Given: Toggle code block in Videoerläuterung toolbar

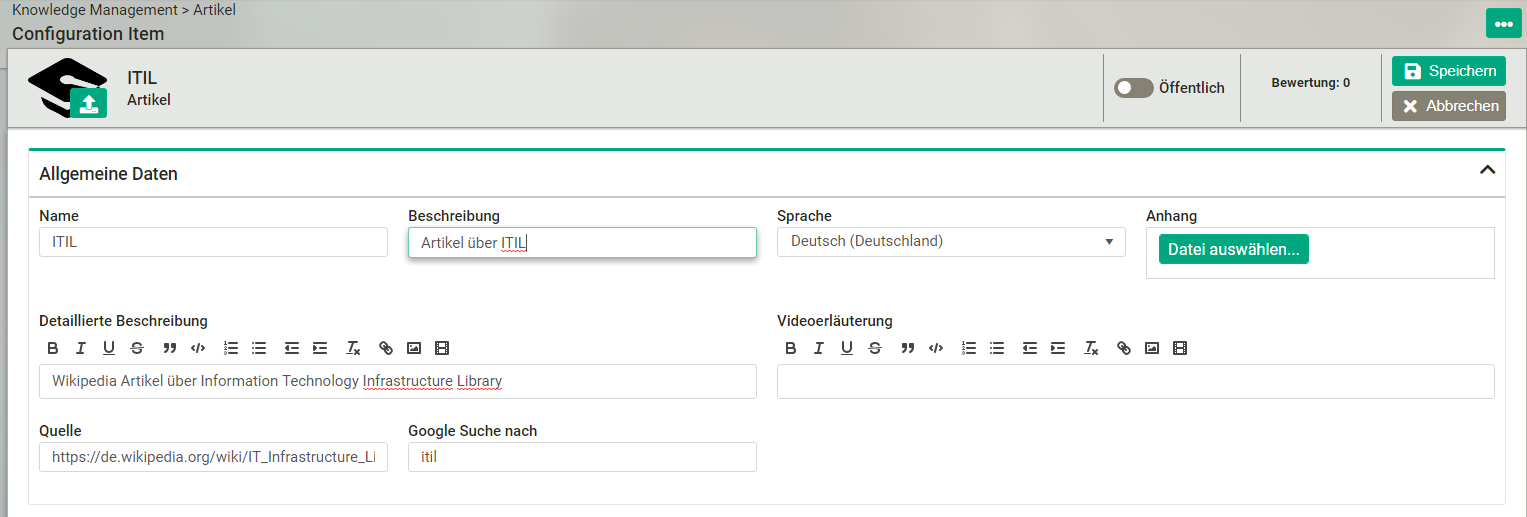Looking at the screenshot, I should (x=936, y=348).
